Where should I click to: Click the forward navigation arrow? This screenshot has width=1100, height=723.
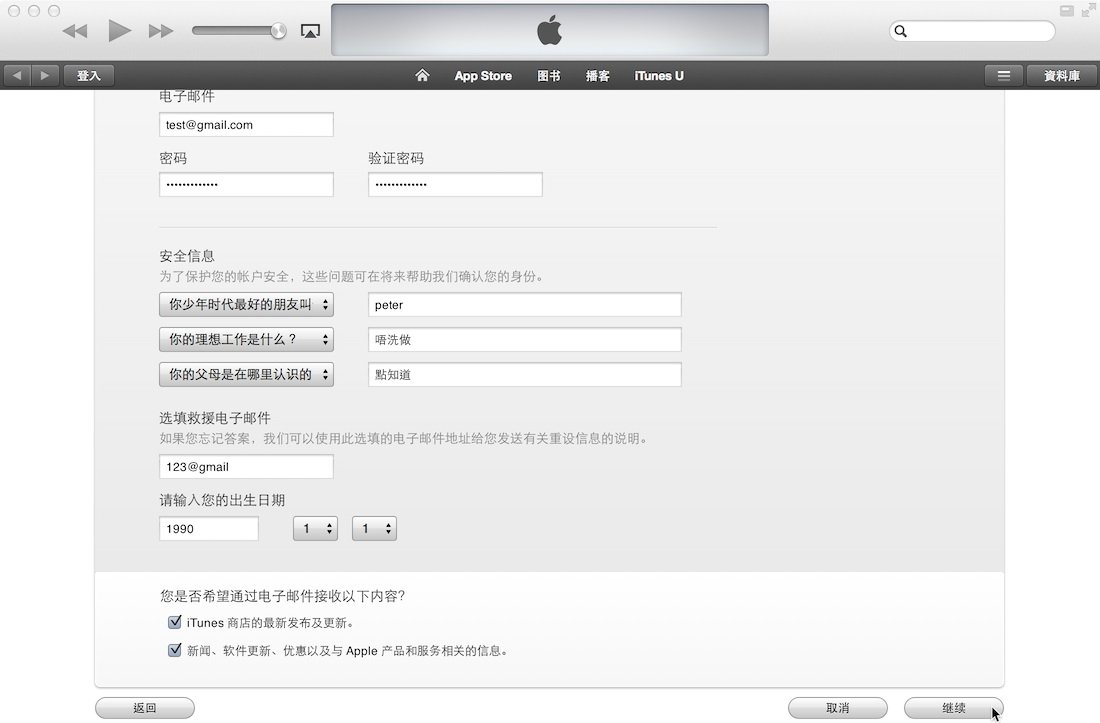coord(44,76)
